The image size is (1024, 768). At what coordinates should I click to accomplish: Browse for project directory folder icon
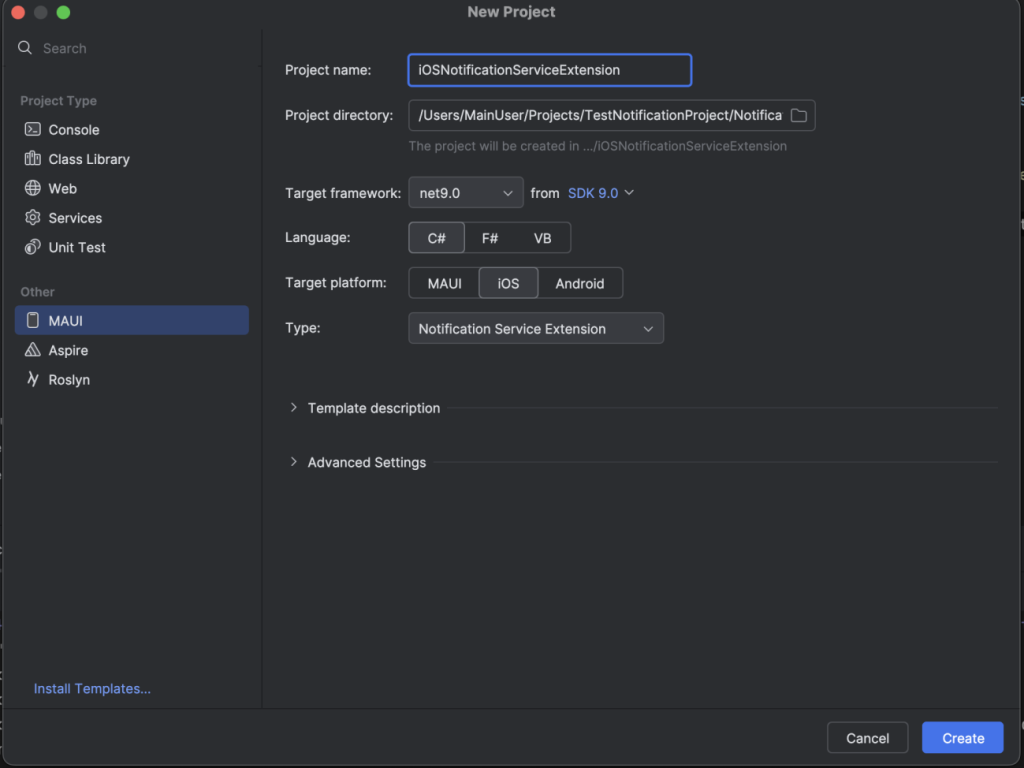798,116
